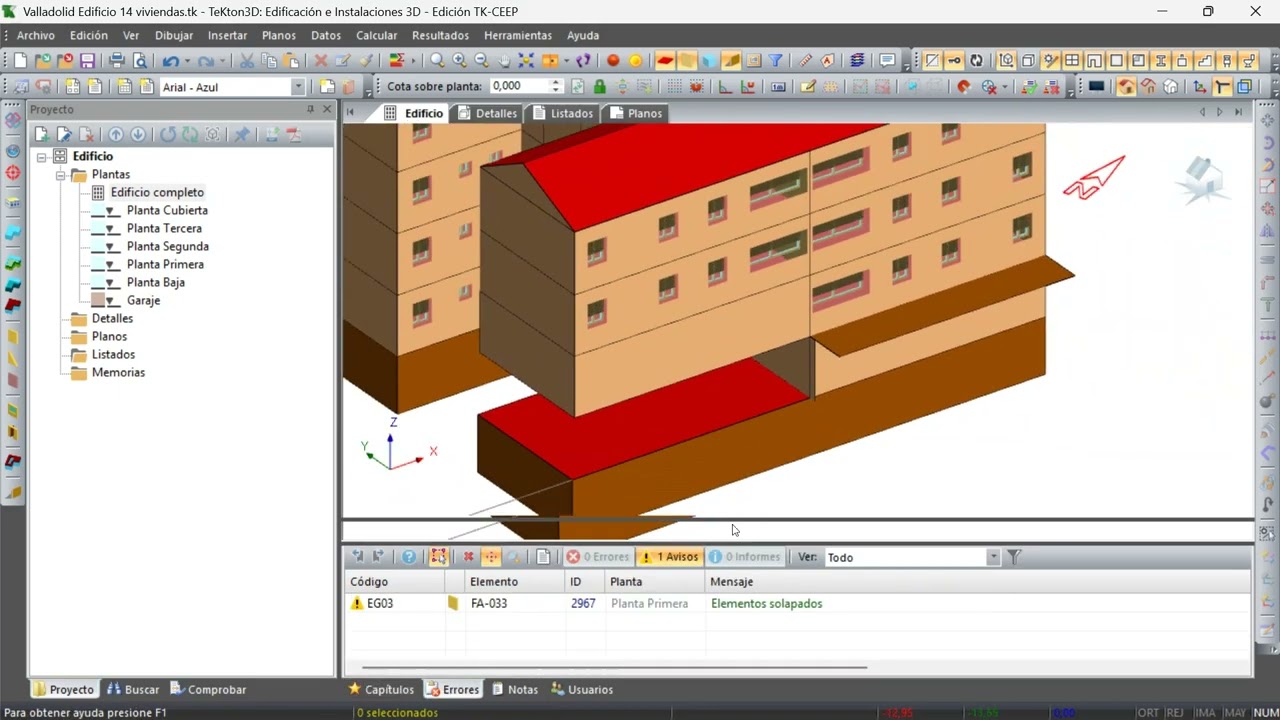Toggle the 0 Errores filter button
The image size is (1280, 720).
[x=598, y=557]
